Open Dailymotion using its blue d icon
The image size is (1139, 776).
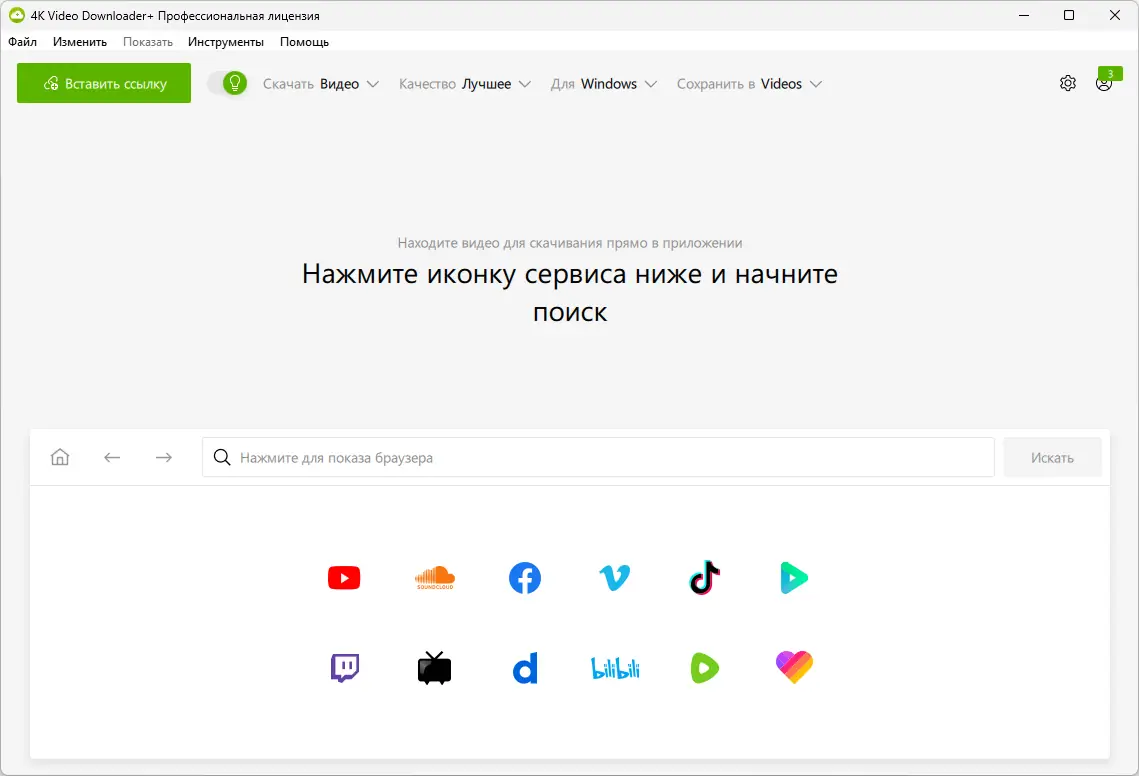coord(524,668)
